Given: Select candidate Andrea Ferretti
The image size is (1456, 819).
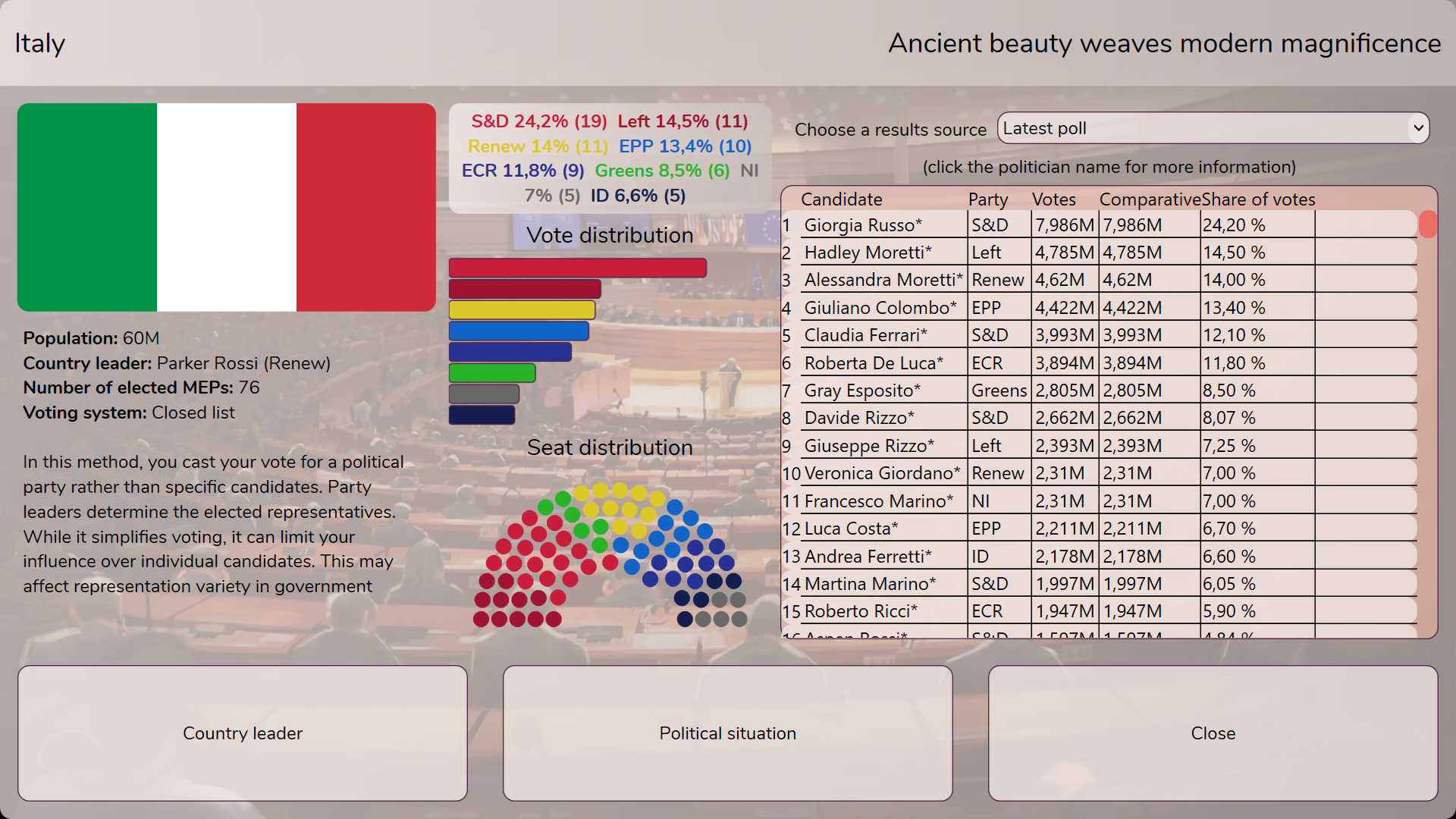Looking at the screenshot, I should tap(867, 557).
